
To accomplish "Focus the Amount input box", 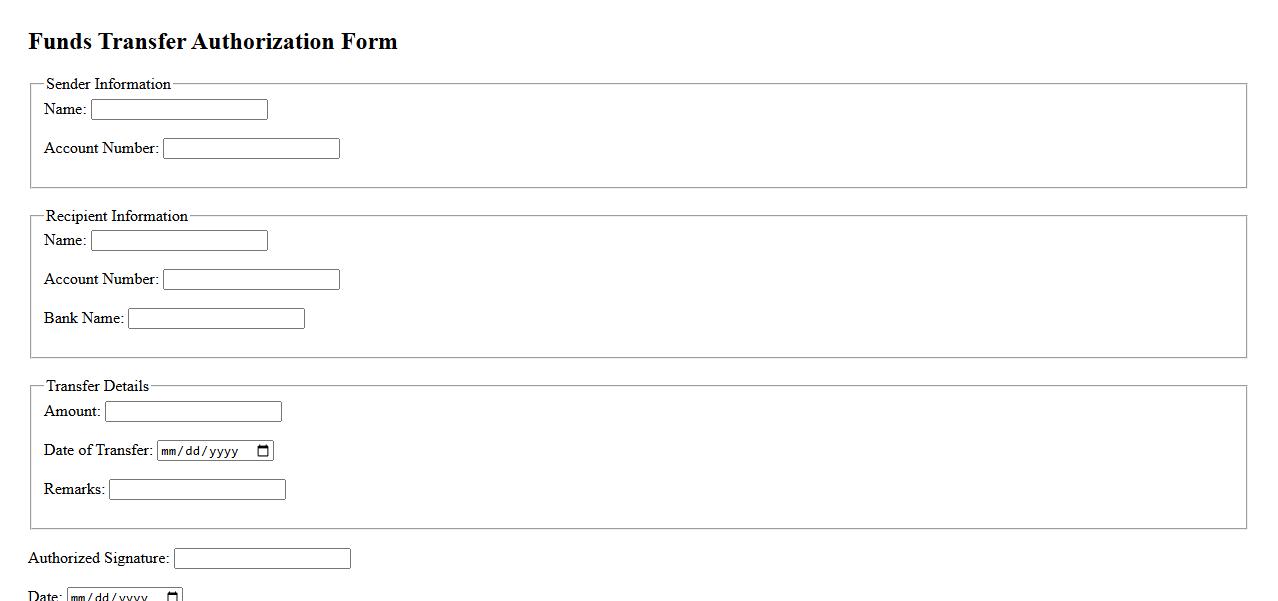I will 193,412.
